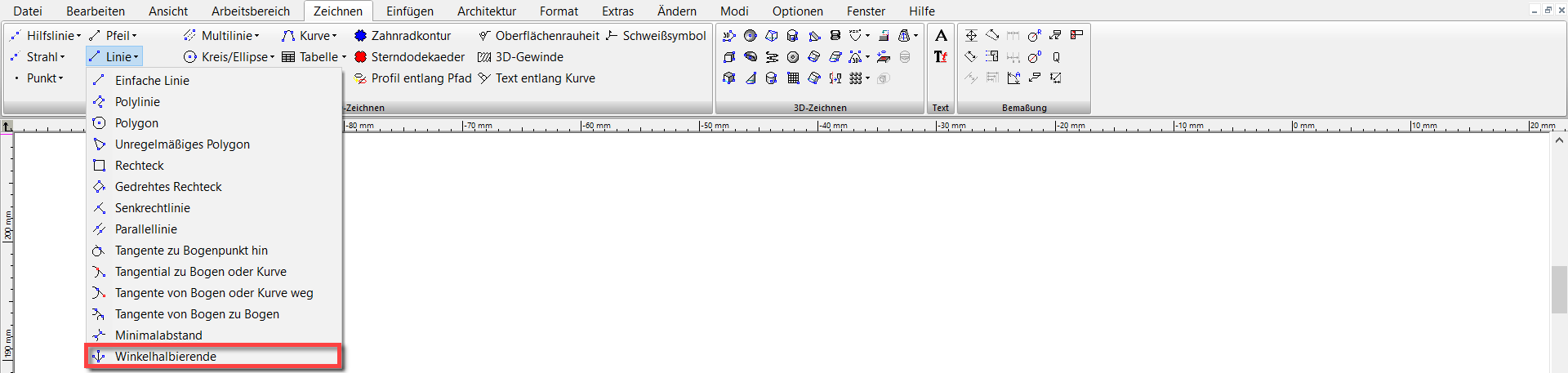Click the red tolerance frame icon
Image resolution: width=1568 pixels, height=373 pixels.
[1076, 34]
